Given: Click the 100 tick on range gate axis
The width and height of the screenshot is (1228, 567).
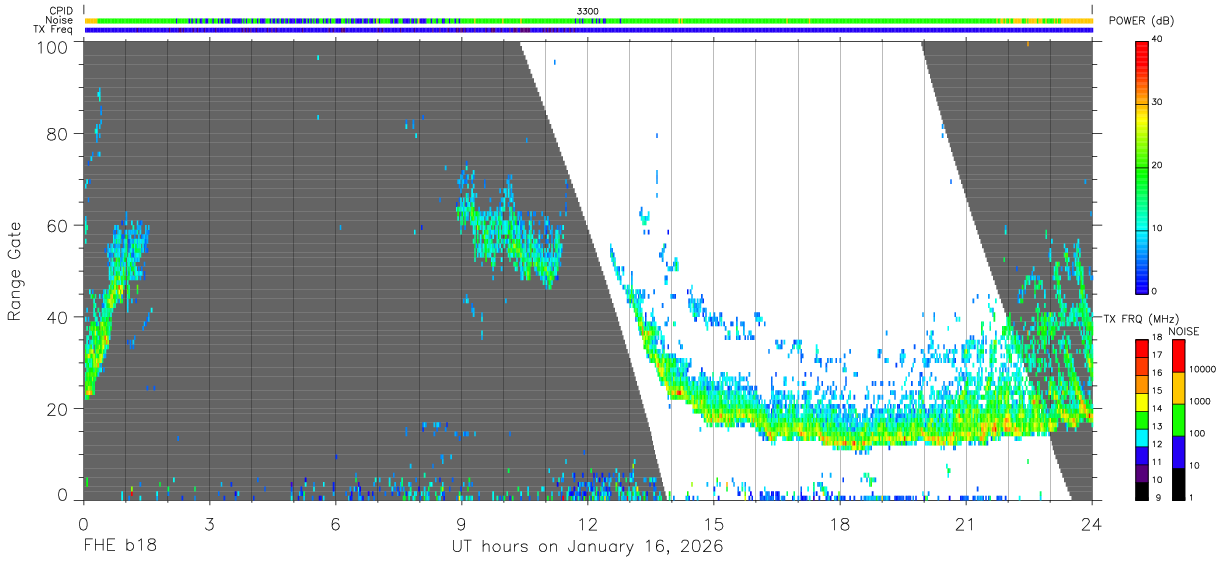Looking at the screenshot, I should pyautogui.click(x=53, y=46).
